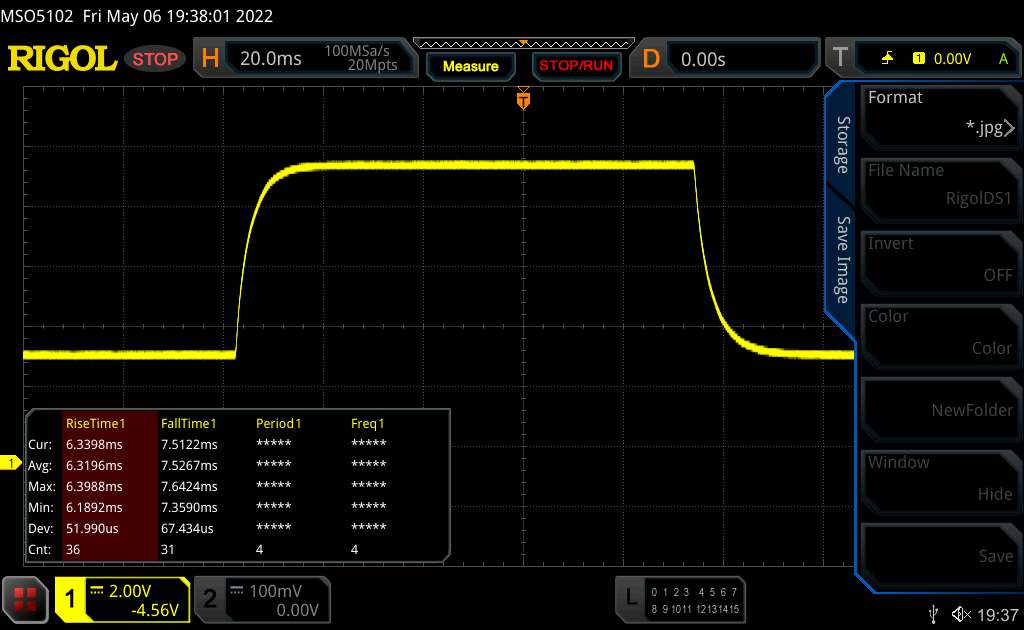Select the FallTime1 measurement header

189,424
